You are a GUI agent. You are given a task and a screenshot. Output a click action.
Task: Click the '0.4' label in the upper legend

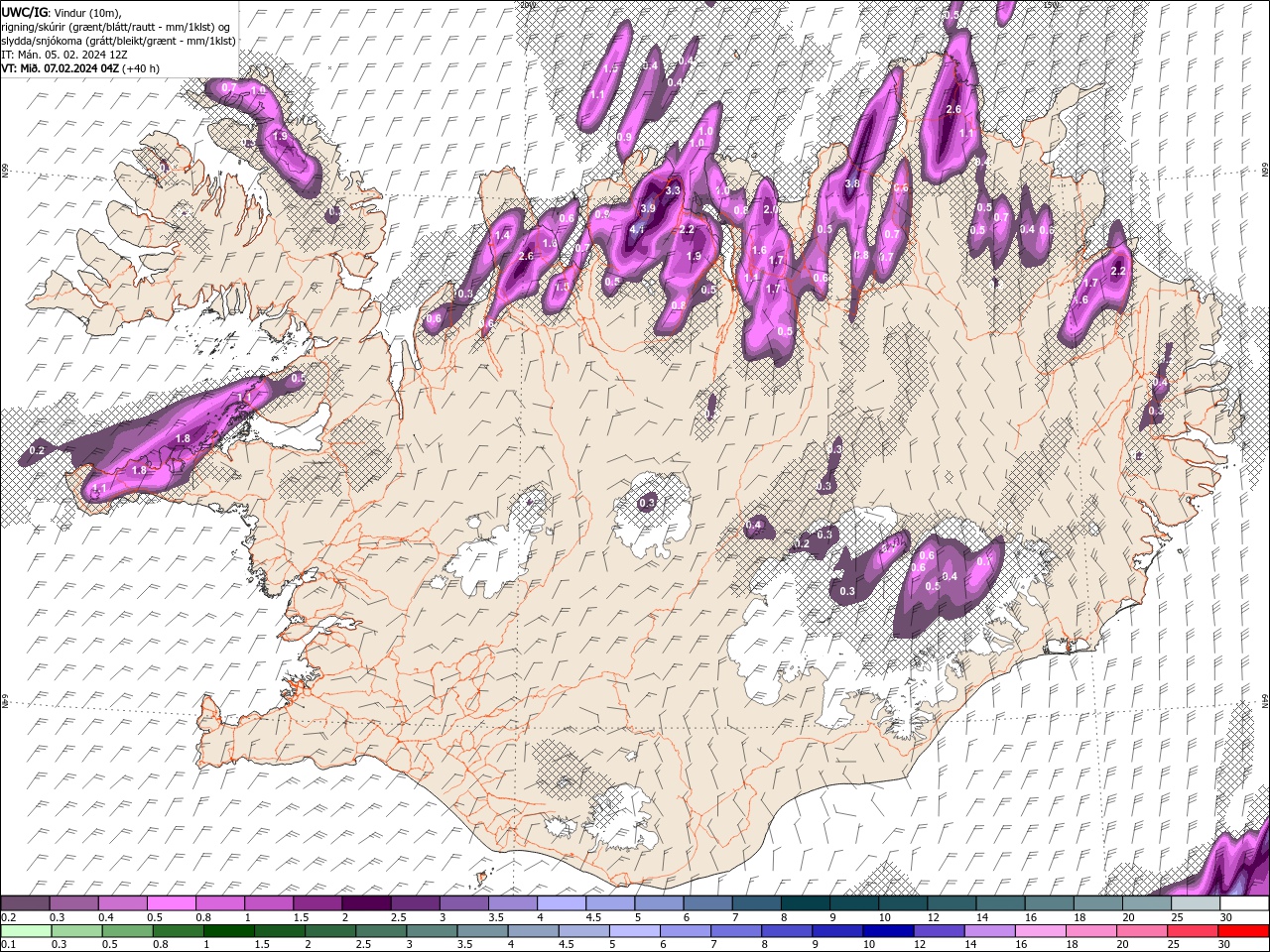pyautogui.click(x=106, y=917)
